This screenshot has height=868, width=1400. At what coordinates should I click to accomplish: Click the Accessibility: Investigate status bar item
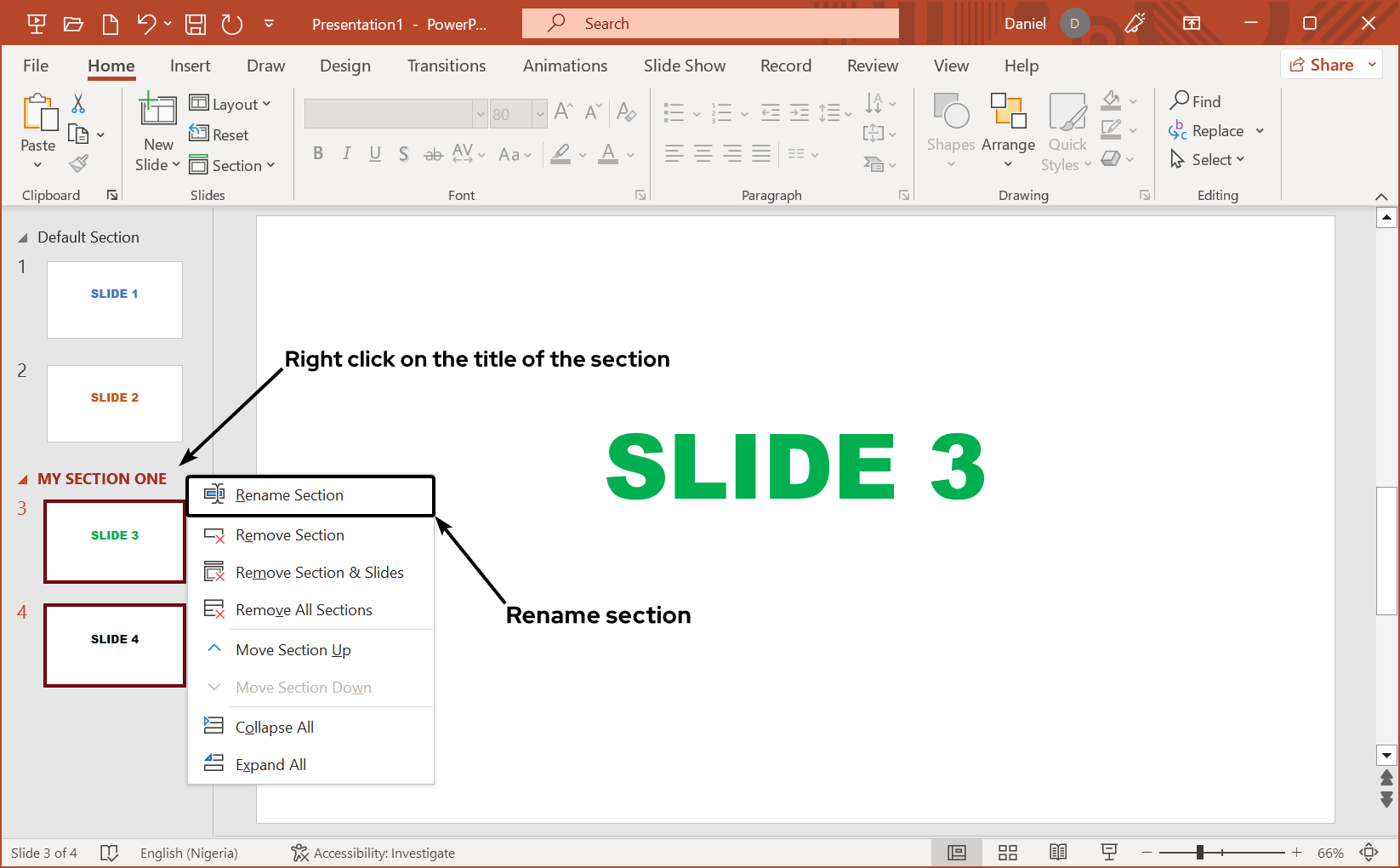[x=373, y=852]
